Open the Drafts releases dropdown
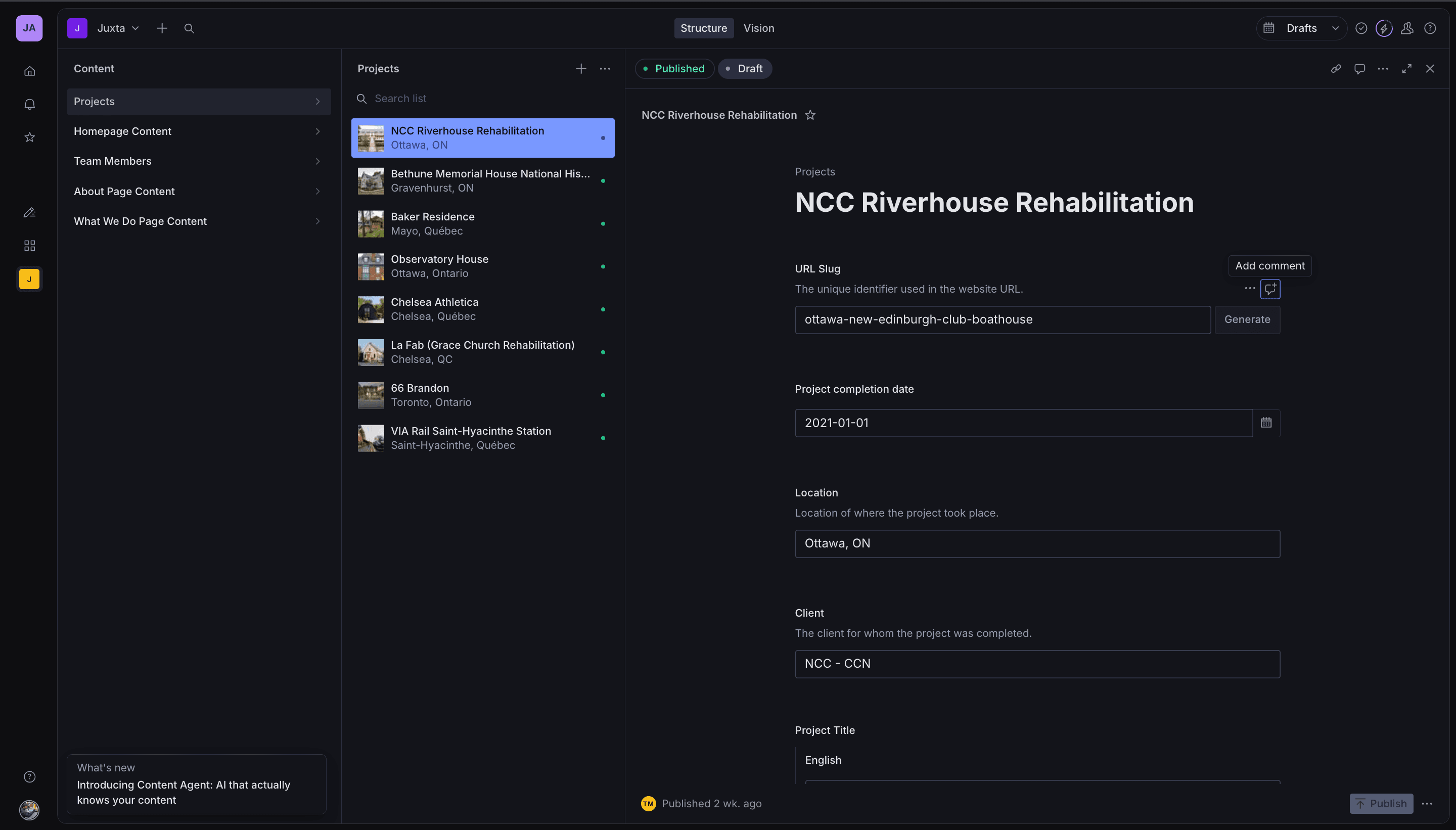 [1301, 28]
